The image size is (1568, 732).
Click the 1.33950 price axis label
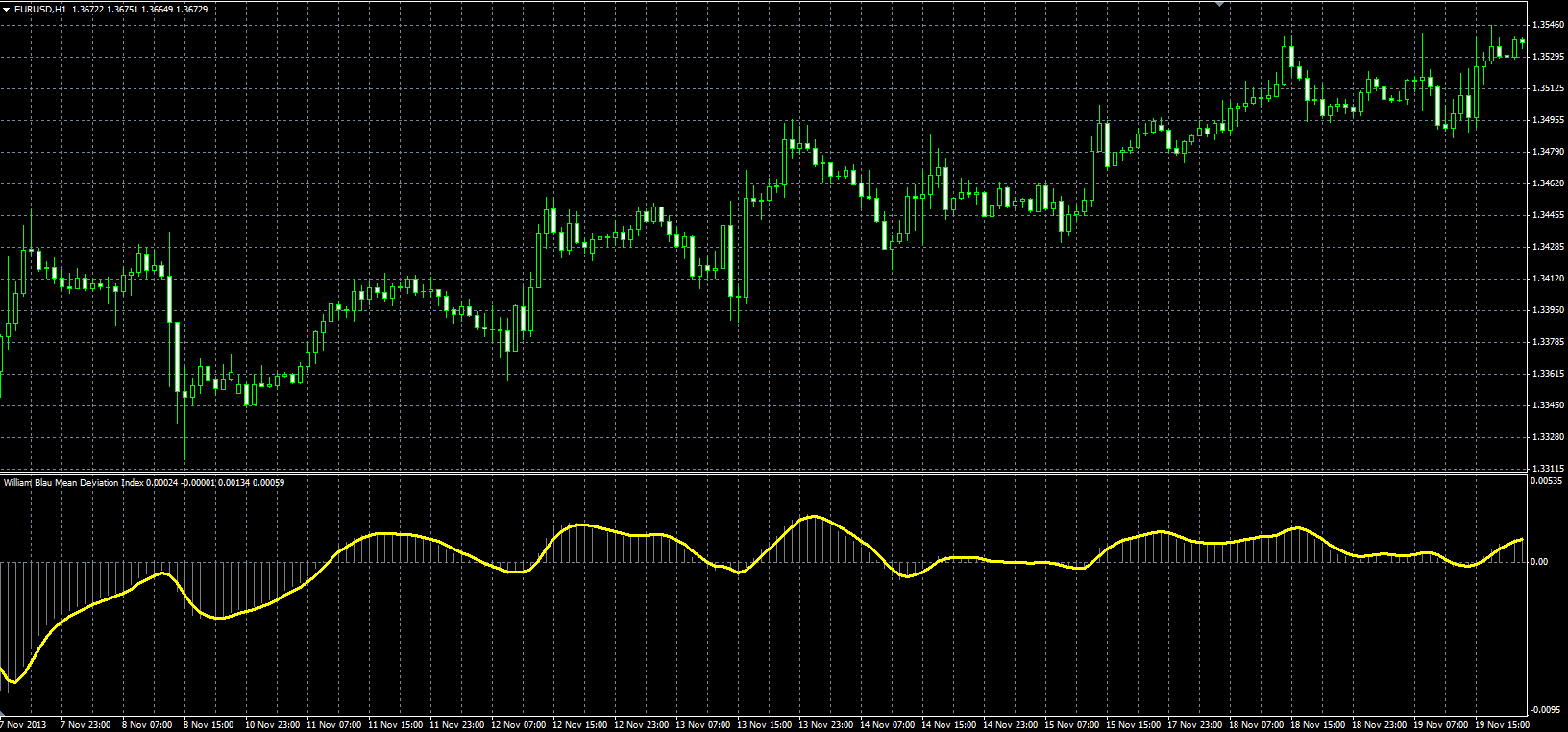[x=1547, y=310]
